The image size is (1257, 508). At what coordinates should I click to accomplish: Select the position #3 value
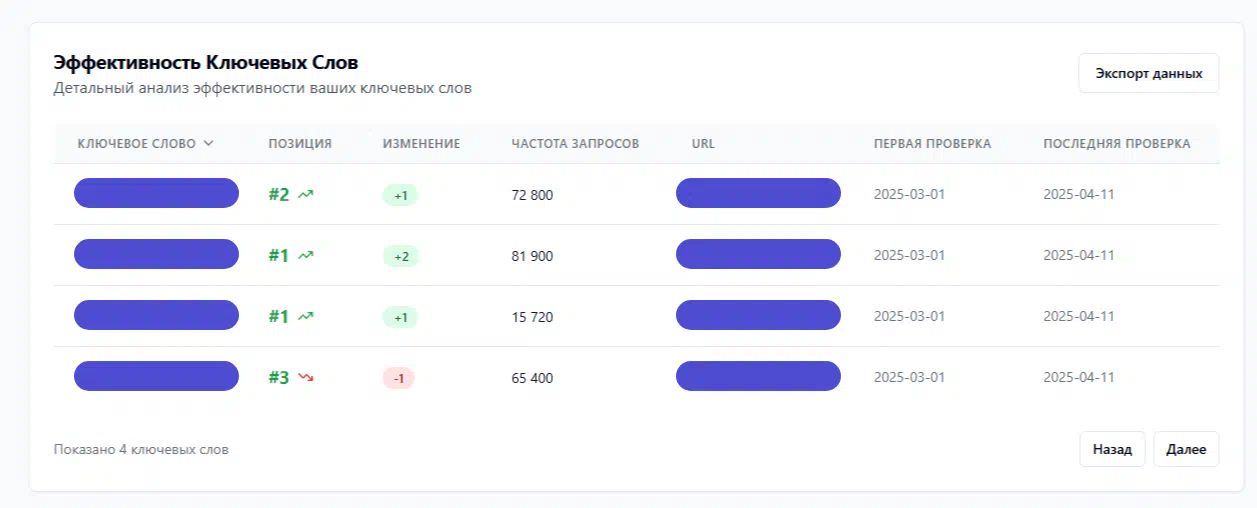(279, 378)
